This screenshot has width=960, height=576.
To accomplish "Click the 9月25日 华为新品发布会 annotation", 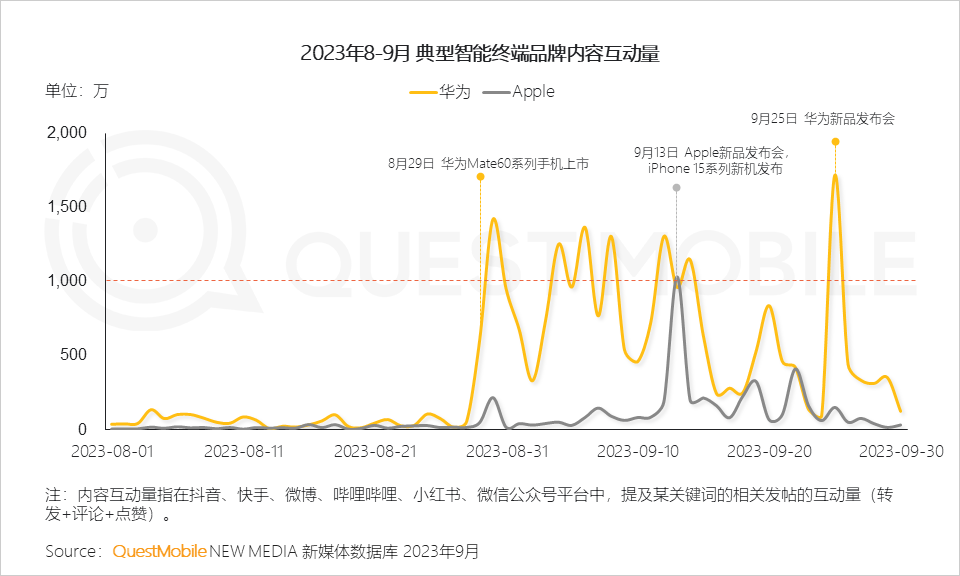I will pos(822,118).
